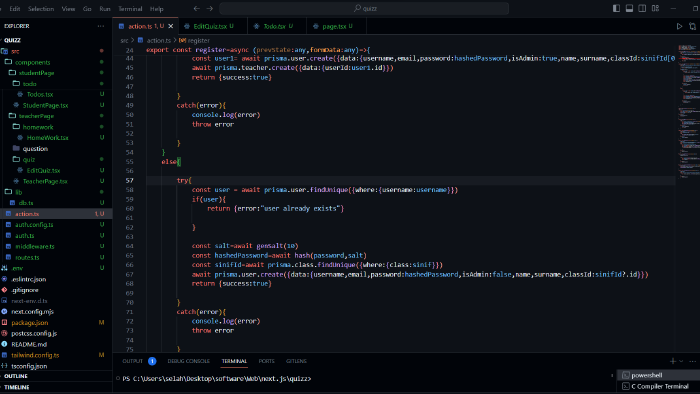Switch to GITLENS panel tab
The height and width of the screenshot is (394, 700).
[x=296, y=361]
